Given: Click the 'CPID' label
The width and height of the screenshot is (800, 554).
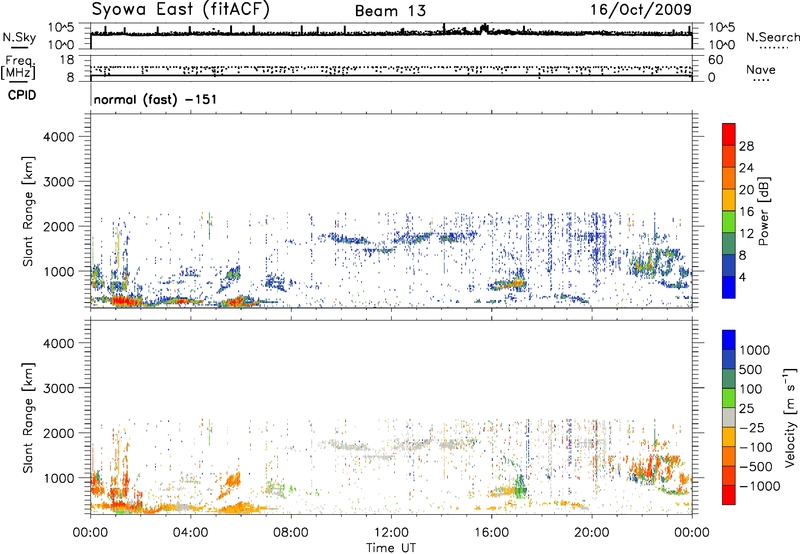Looking at the screenshot, I should click(22, 95).
